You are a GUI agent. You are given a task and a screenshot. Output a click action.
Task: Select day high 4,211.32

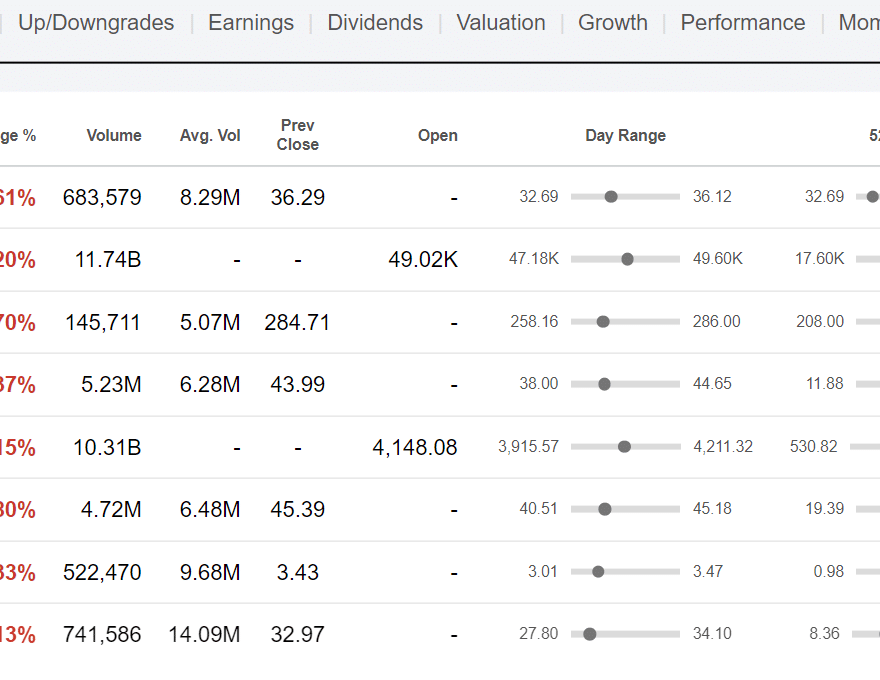[x=723, y=447]
